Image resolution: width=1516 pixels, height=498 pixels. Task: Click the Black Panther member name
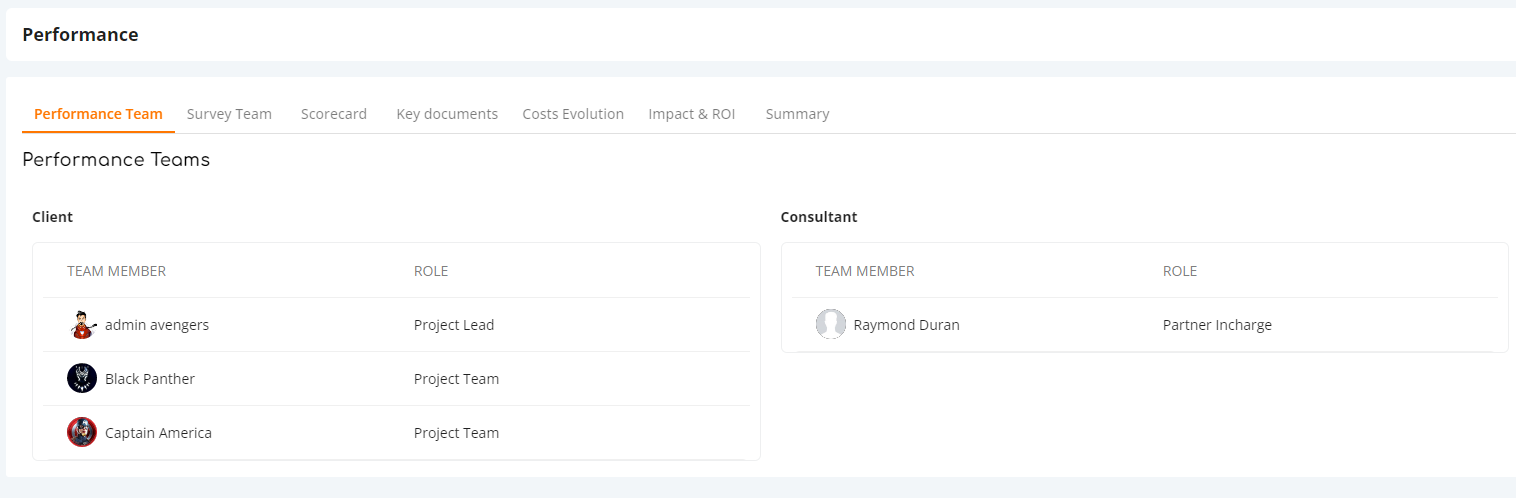click(150, 379)
